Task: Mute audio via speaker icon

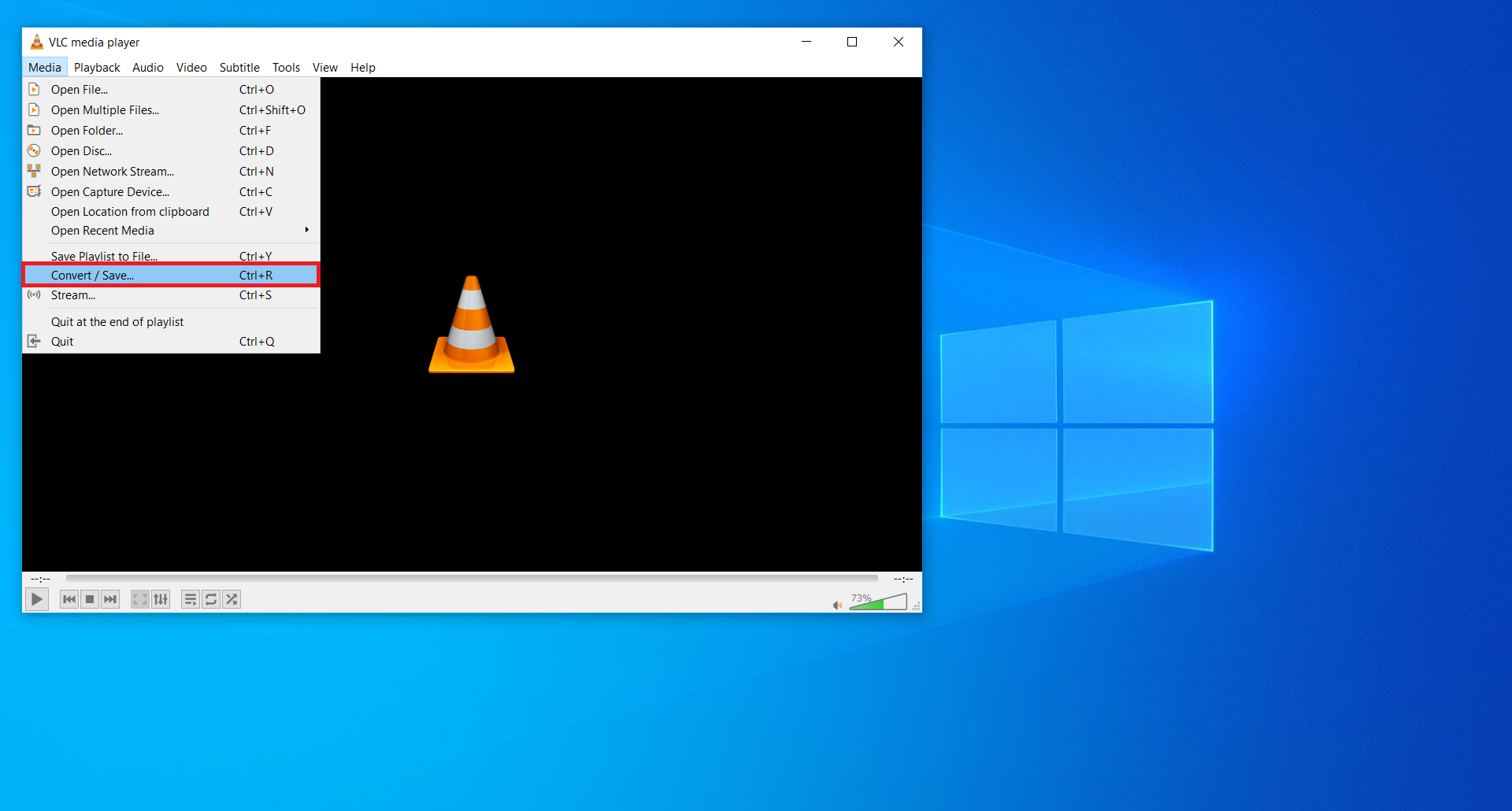Action: 837,605
